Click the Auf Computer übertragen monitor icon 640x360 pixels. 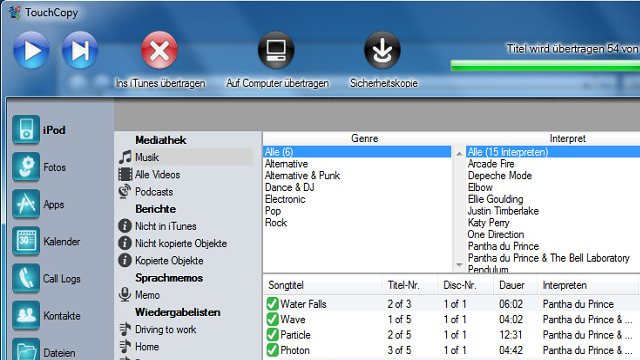tap(276, 50)
